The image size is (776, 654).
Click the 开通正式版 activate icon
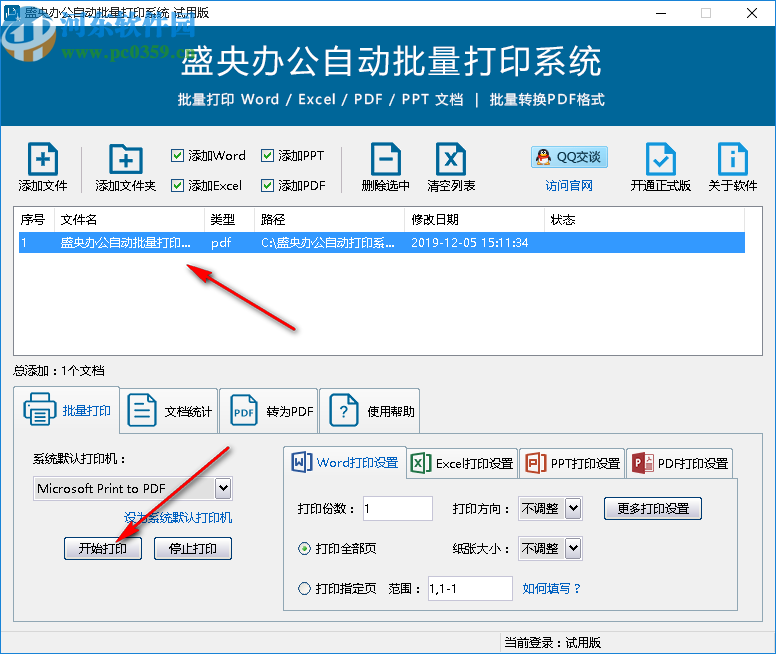coord(661,159)
